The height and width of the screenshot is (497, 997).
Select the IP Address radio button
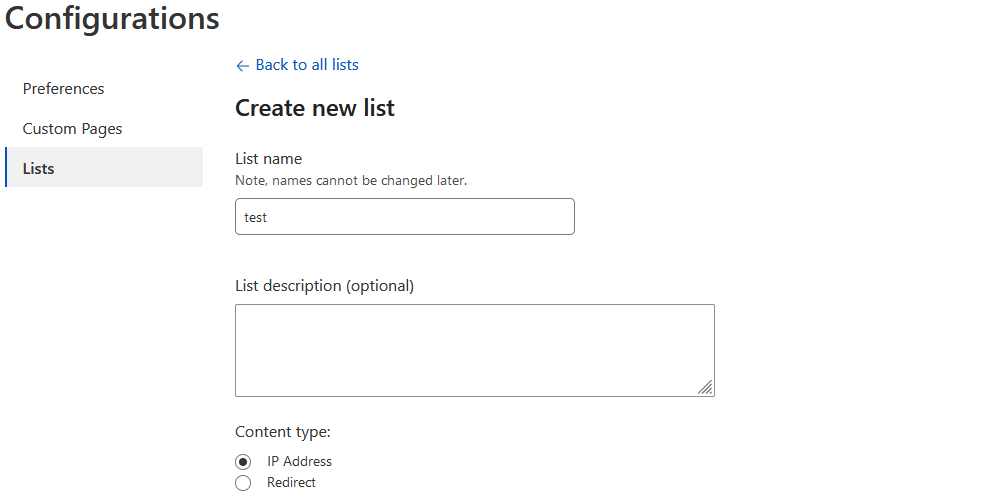coord(243,462)
